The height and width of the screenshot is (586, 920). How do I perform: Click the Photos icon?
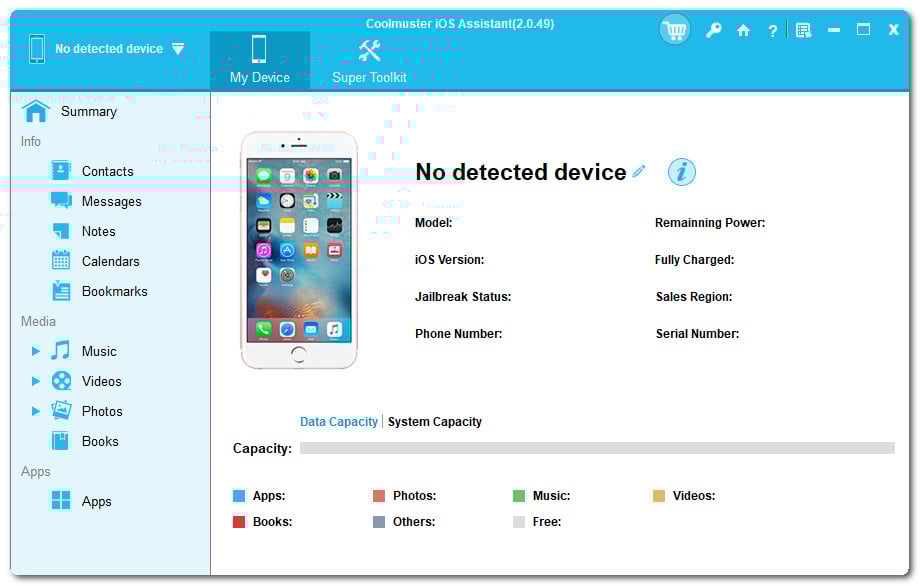(61, 411)
